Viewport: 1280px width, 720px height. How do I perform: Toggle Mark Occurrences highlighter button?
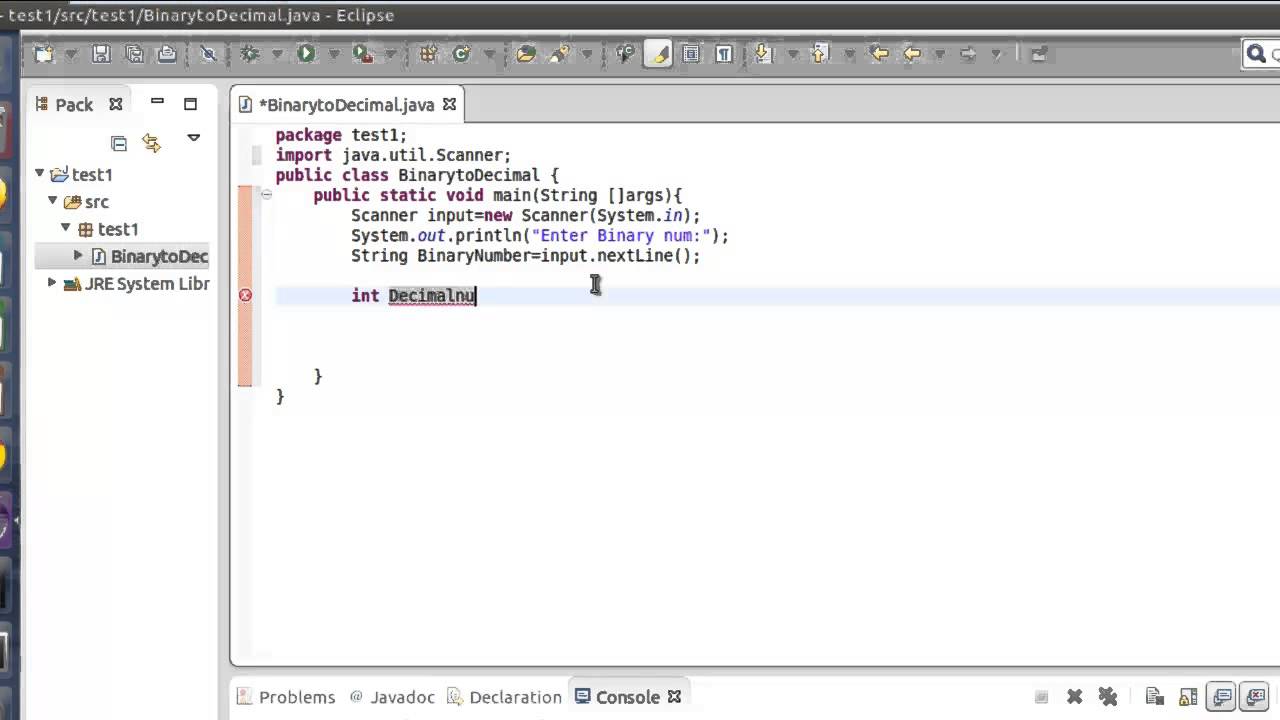click(x=658, y=54)
